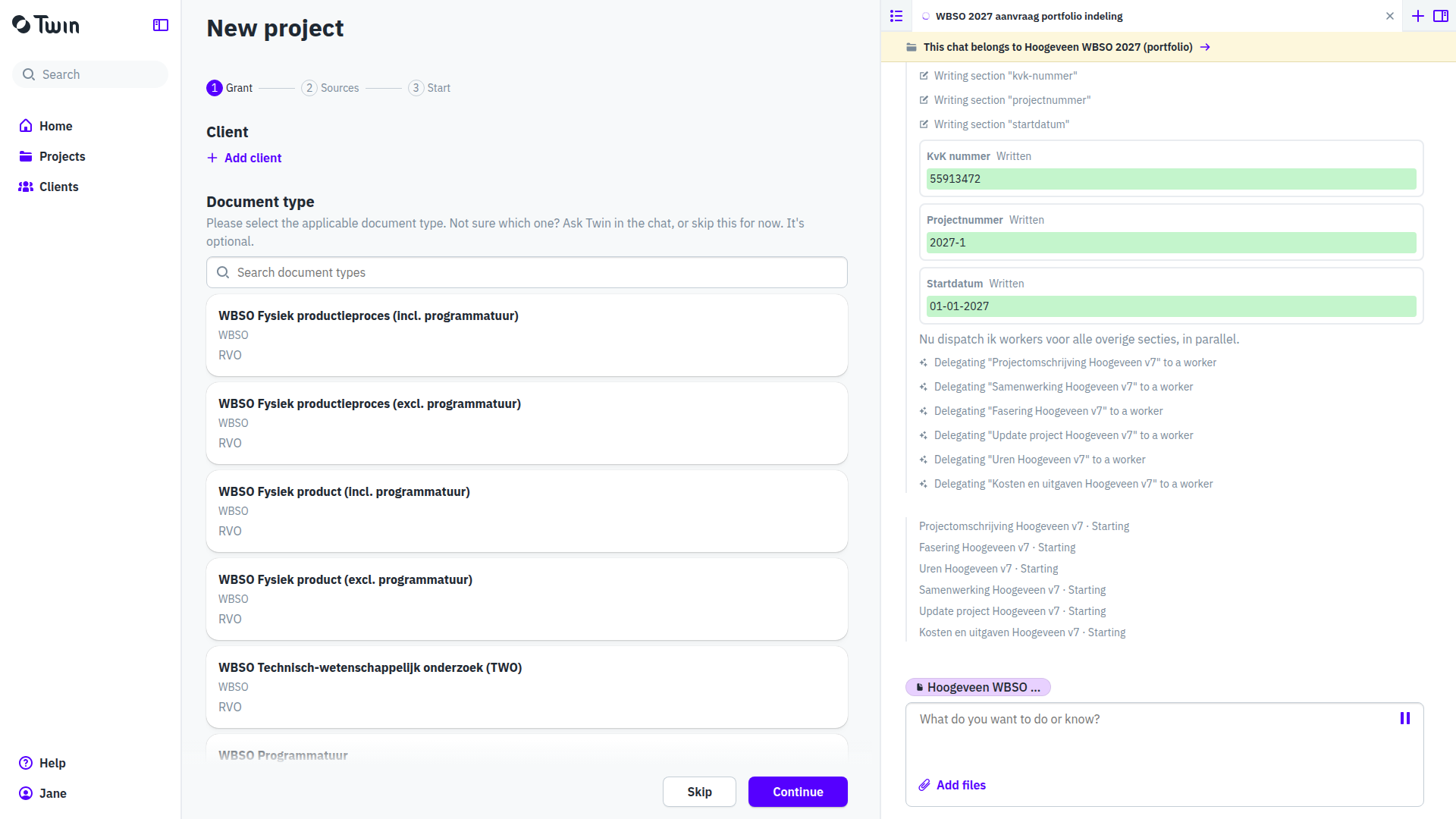The image size is (1456, 819).
Task: Continue to the next step
Action: (x=798, y=792)
